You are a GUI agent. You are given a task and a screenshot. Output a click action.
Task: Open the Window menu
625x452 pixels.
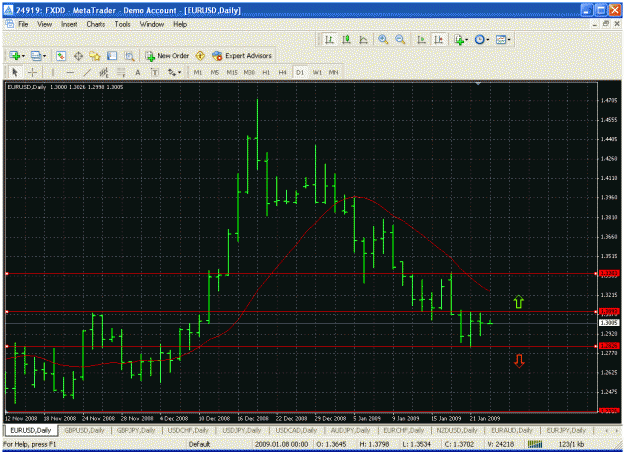click(x=152, y=24)
